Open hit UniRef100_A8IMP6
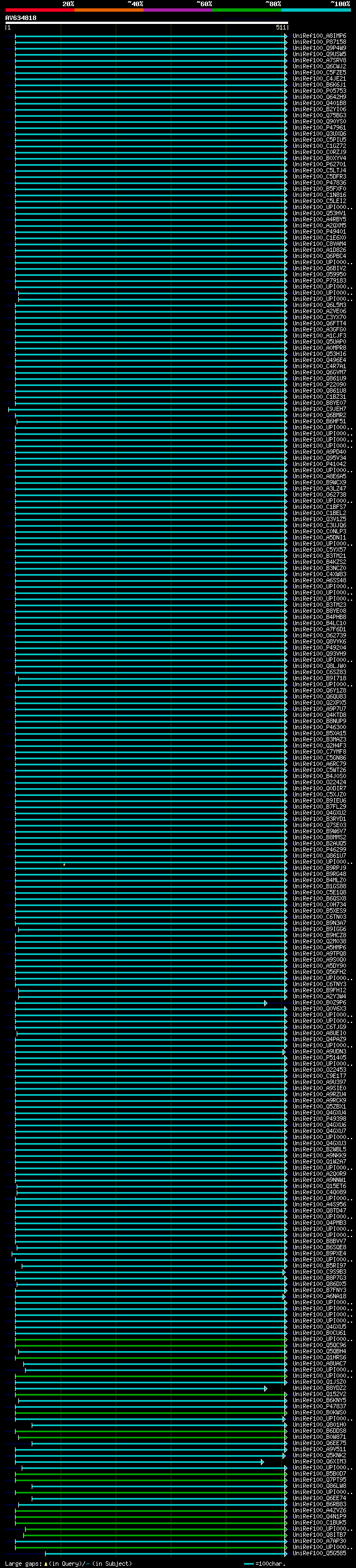This screenshot has height=1568, width=356. pyautogui.click(x=319, y=36)
